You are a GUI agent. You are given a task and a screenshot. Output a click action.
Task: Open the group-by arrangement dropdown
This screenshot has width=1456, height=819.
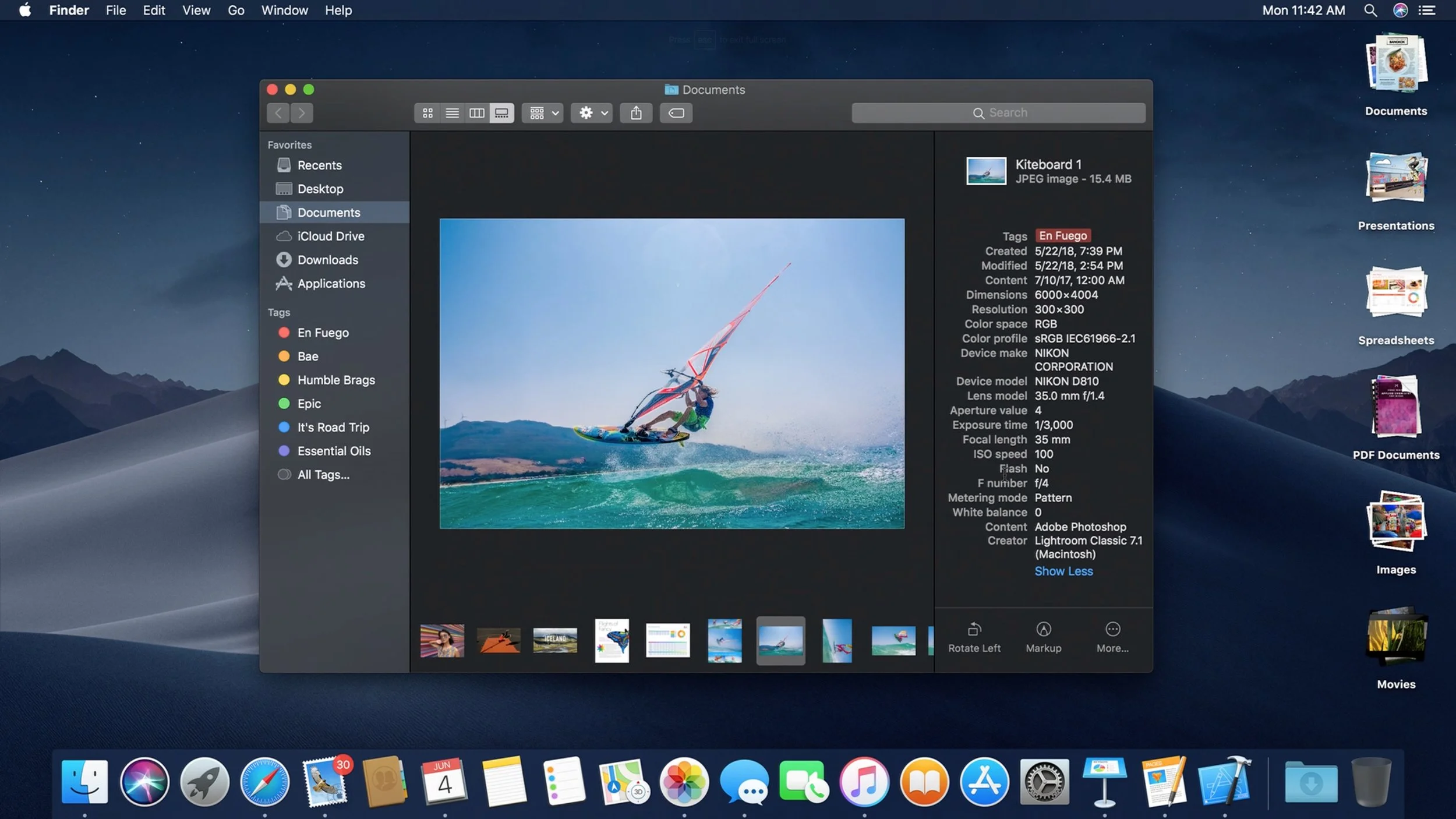(x=543, y=113)
